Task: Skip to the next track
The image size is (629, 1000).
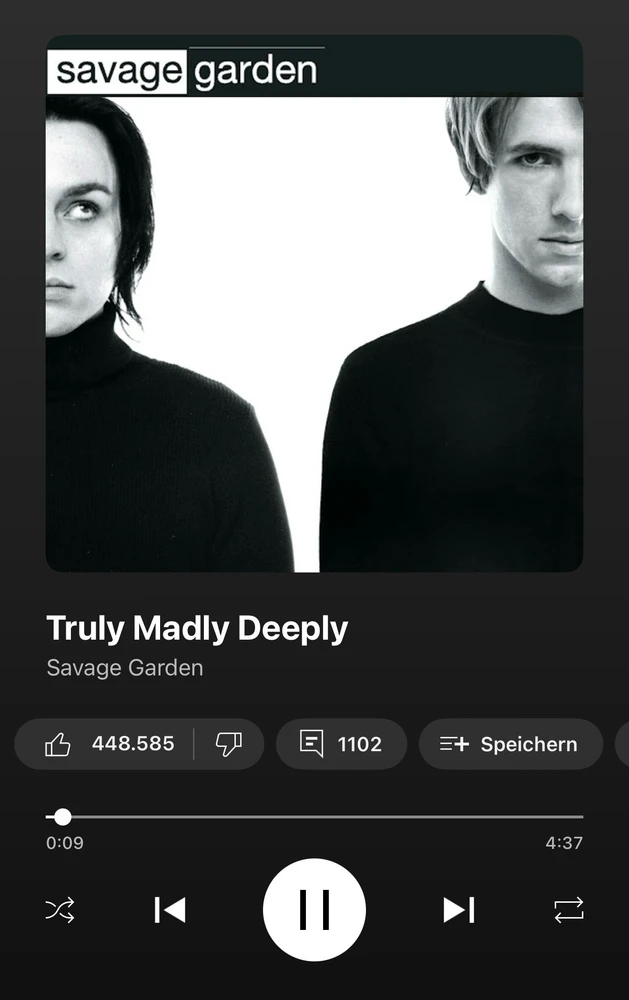Action: 459,910
